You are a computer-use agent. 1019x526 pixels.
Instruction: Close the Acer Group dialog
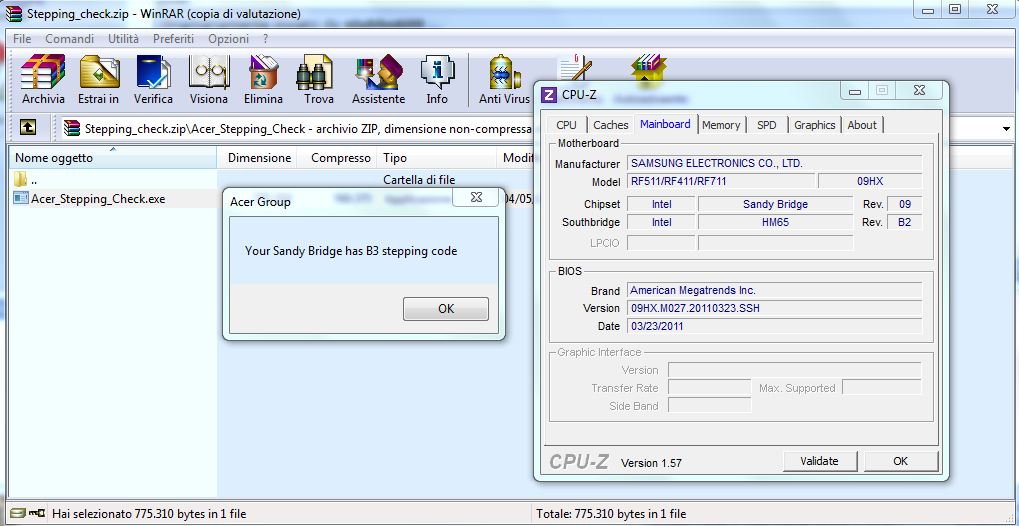[478, 197]
